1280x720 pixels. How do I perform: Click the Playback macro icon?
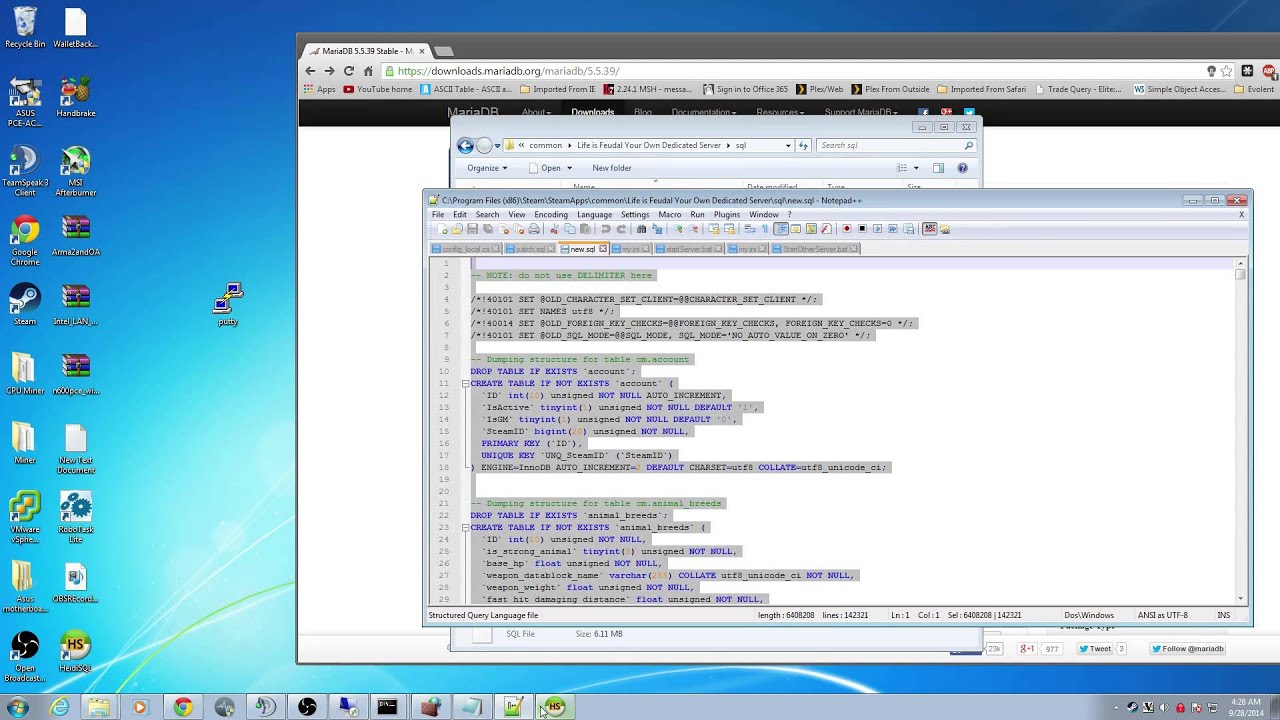pos(878,228)
